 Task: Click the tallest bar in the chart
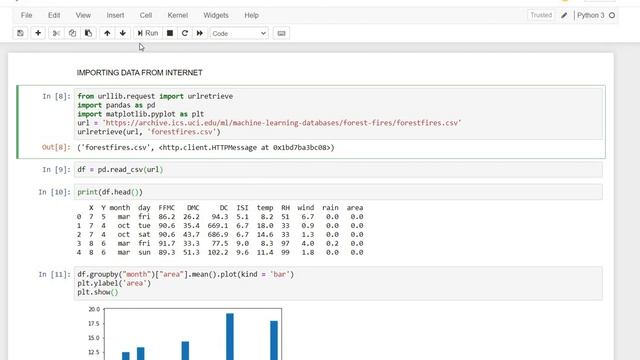pyautogui.click(x=230, y=337)
